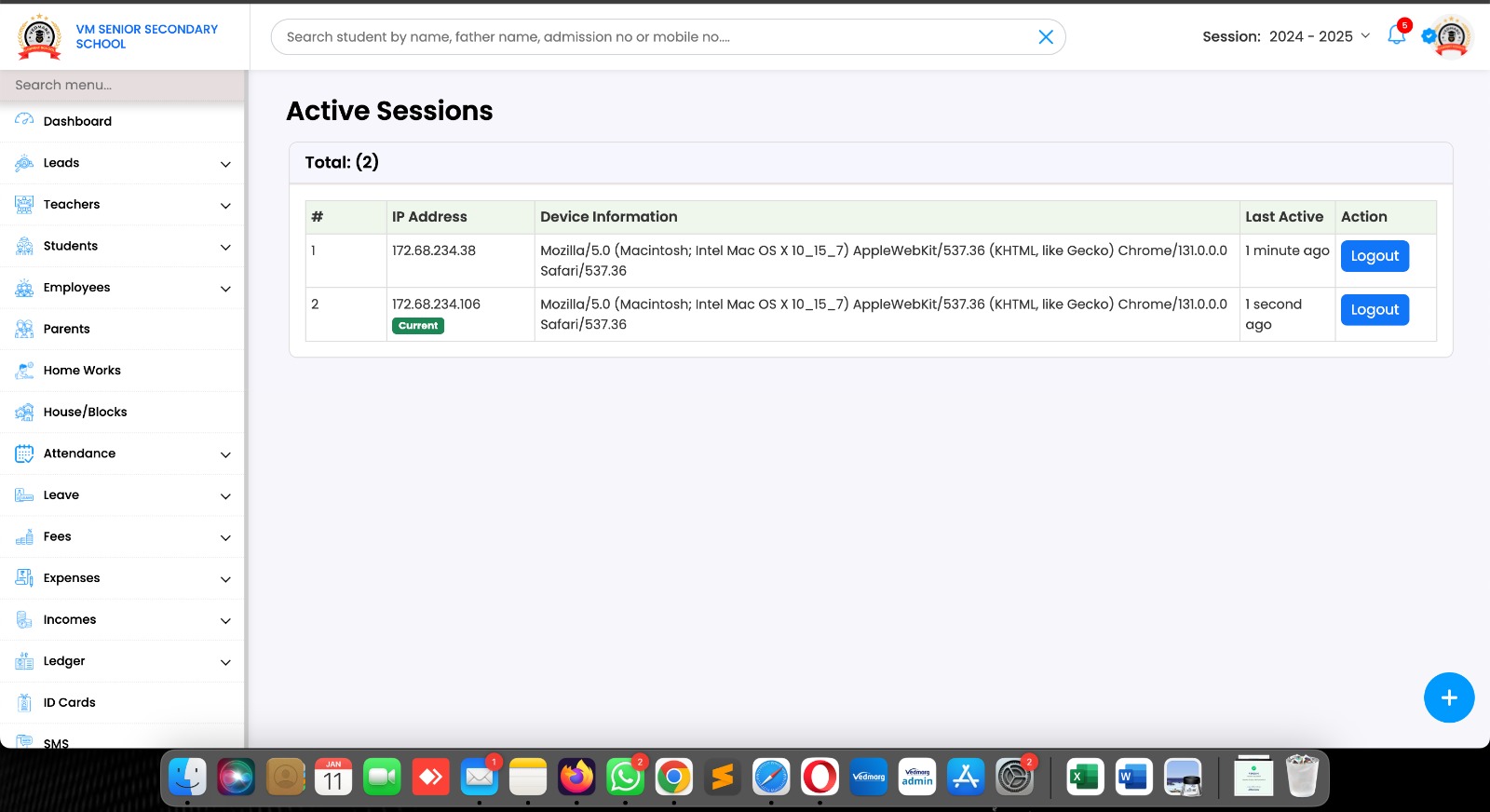Expand the Leave menu chevron
The image size is (1490, 812).
[225, 496]
